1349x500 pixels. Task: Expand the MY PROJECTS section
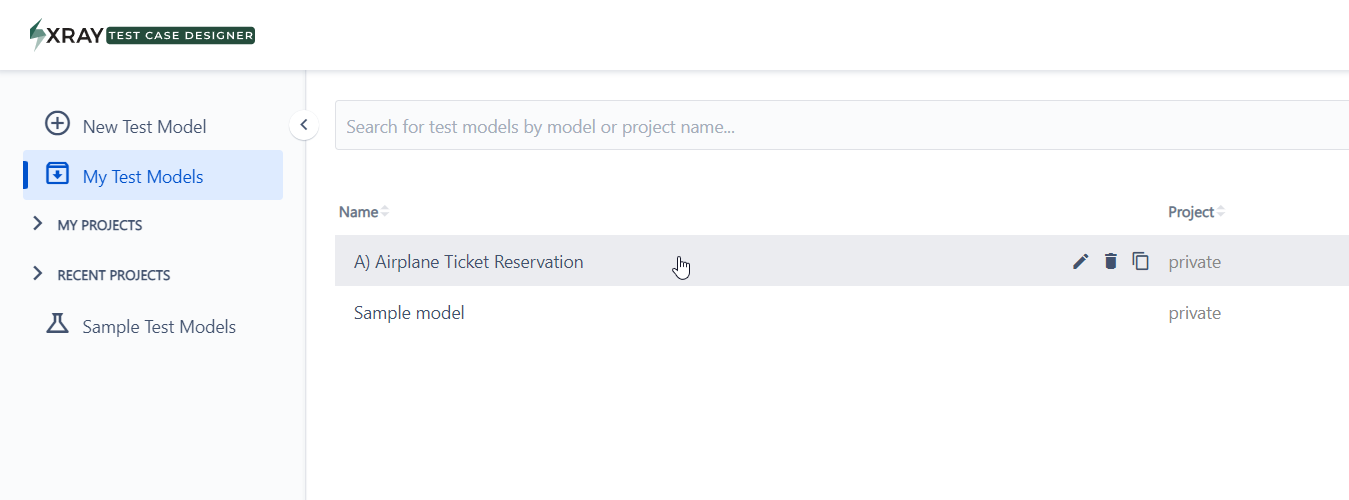pos(38,223)
